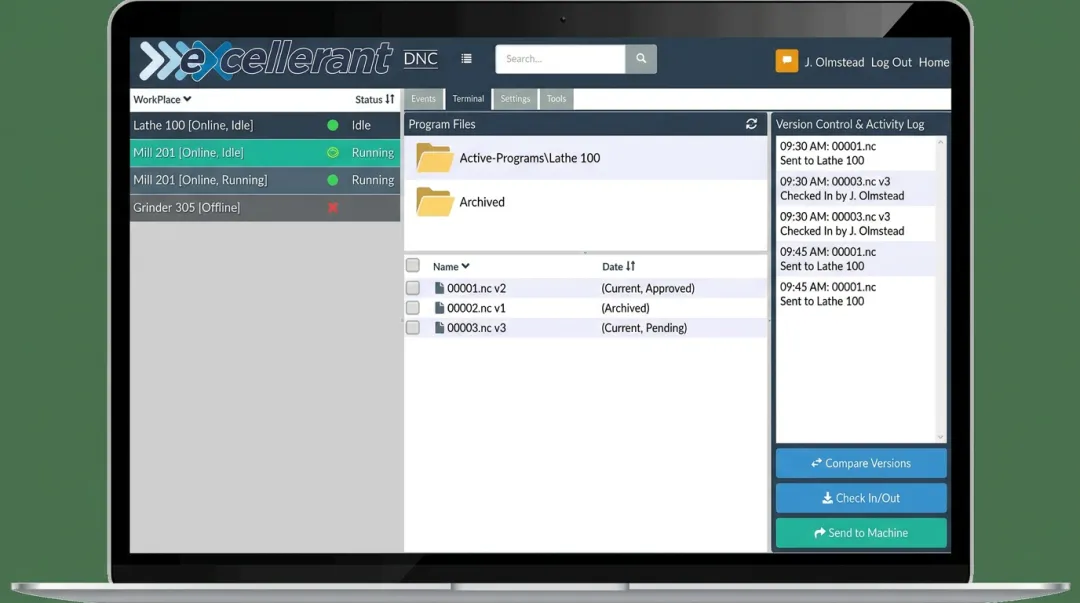Click the Excellerant logo
Screen dimensions: 1080x603
(265, 61)
